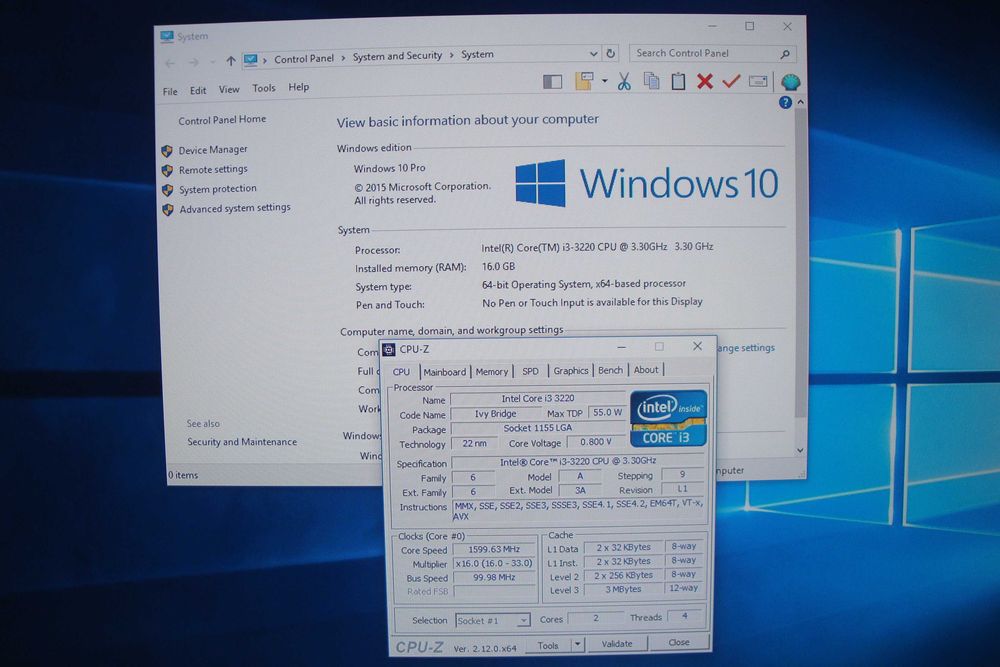
Task: Click the blue Help question mark icon
Action: point(785,102)
